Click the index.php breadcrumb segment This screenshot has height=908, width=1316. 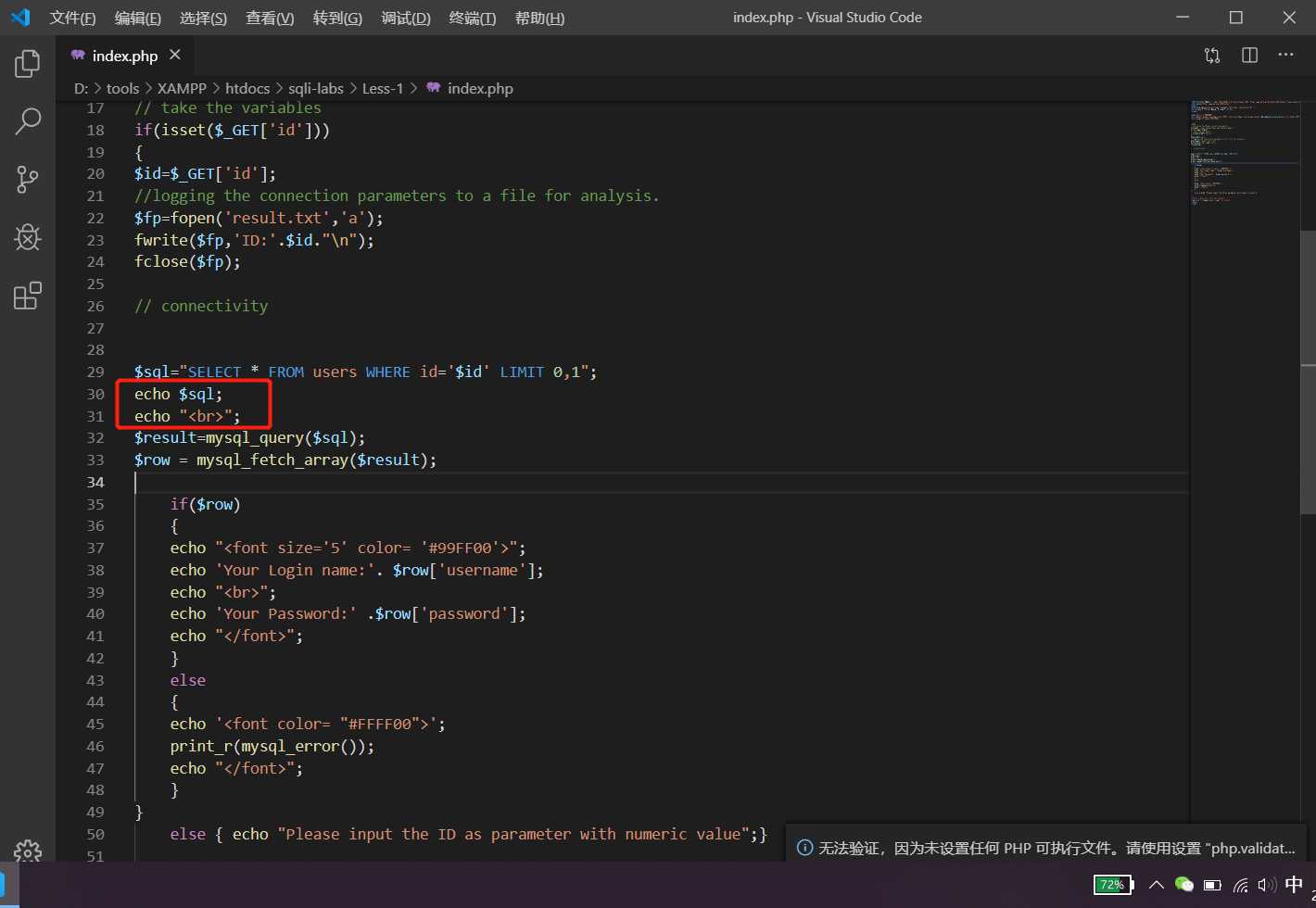pyautogui.click(x=479, y=89)
